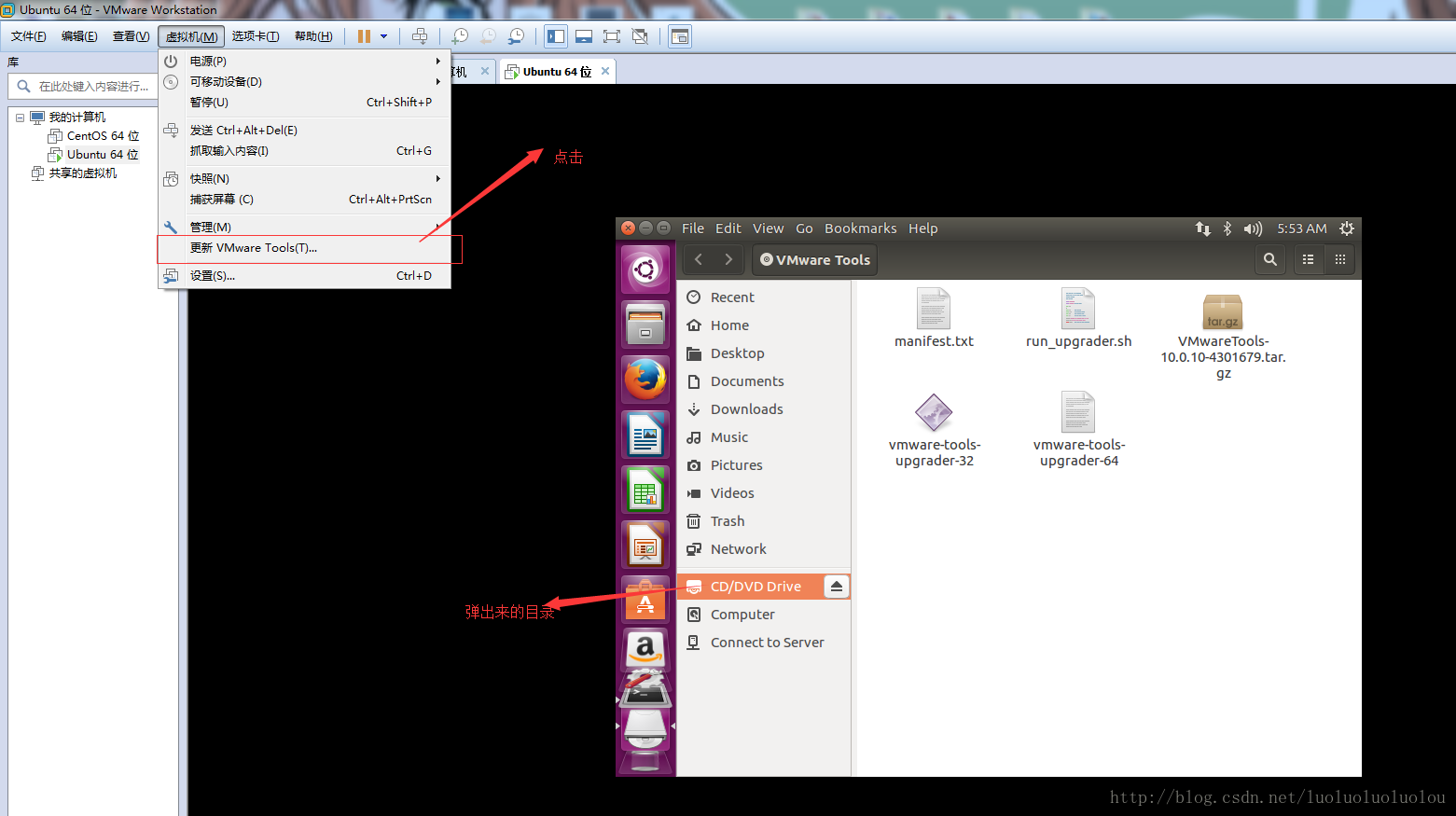Eject the CD/DVD Drive in sidebar
Viewport: 1456px width, 816px height.
click(837, 587)
